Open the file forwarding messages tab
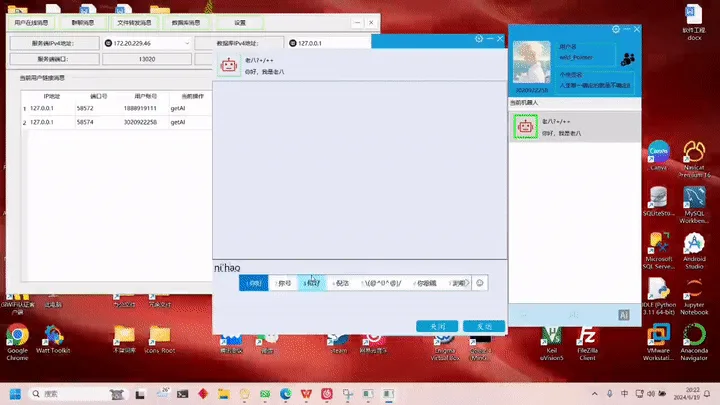The width and height of the screenshot is (720, 405). pos(134,22)
